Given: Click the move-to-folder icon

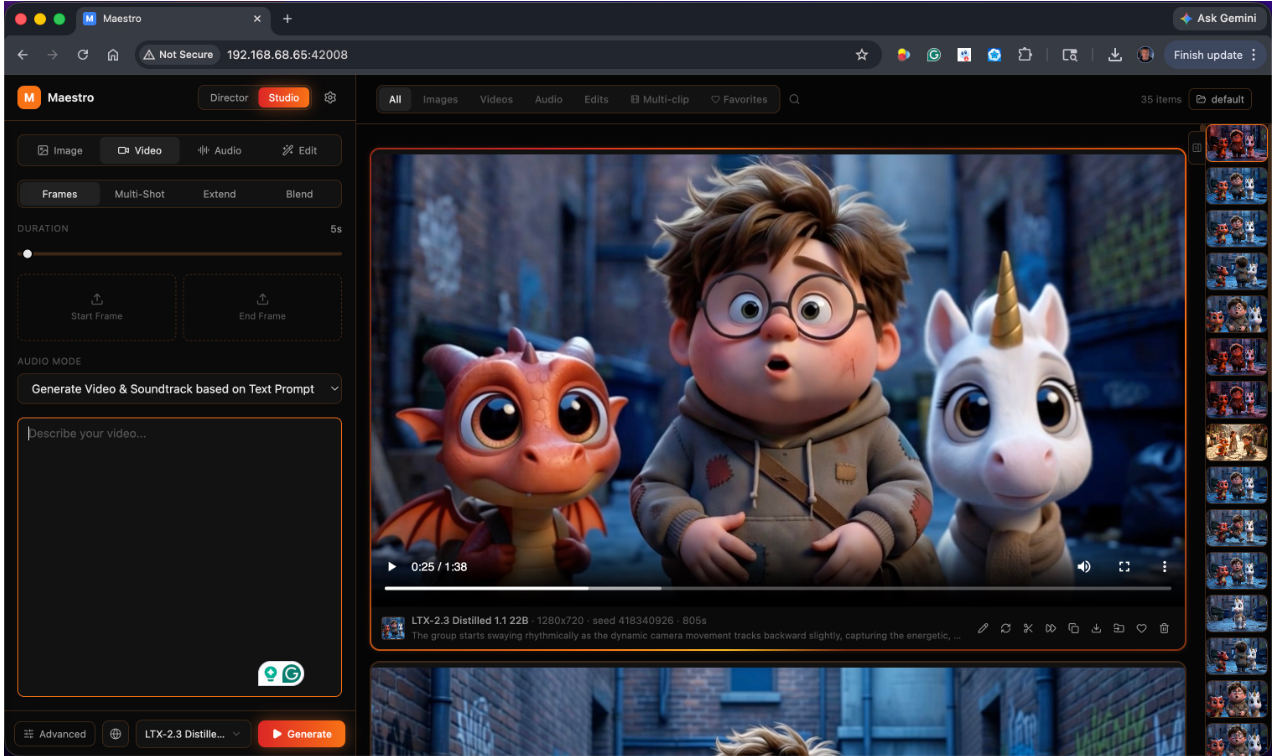Looking at the screenshot, I should (1119, 628).
